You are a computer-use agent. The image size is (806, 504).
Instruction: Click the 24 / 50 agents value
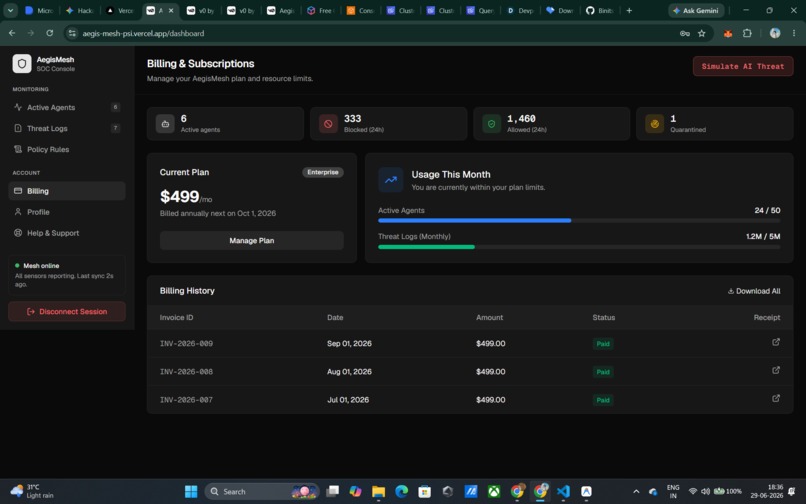click(x=767, y=210)
